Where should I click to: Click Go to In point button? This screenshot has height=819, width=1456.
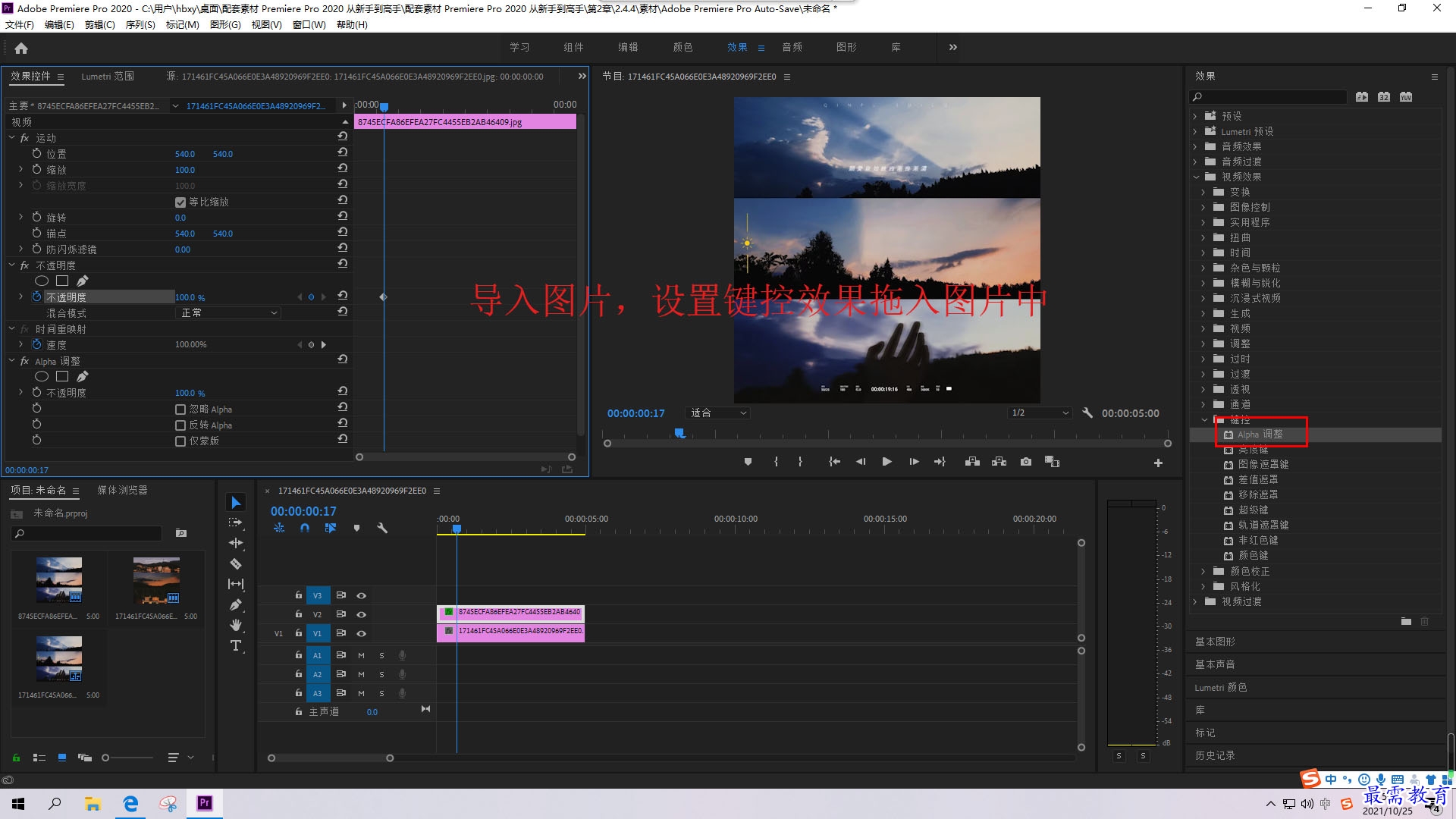click(x=834, y=462)
